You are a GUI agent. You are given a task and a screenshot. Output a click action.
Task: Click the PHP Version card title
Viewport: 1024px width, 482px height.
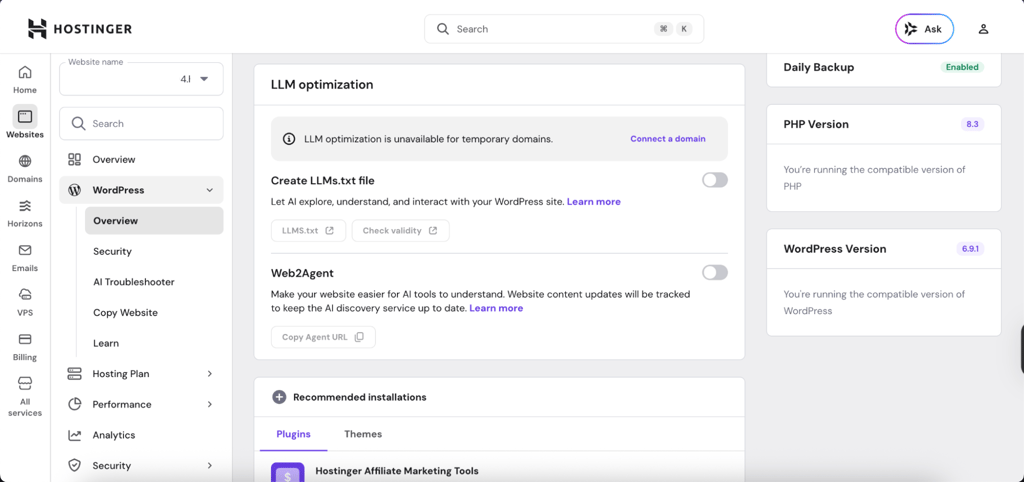[x=816, y=124]
